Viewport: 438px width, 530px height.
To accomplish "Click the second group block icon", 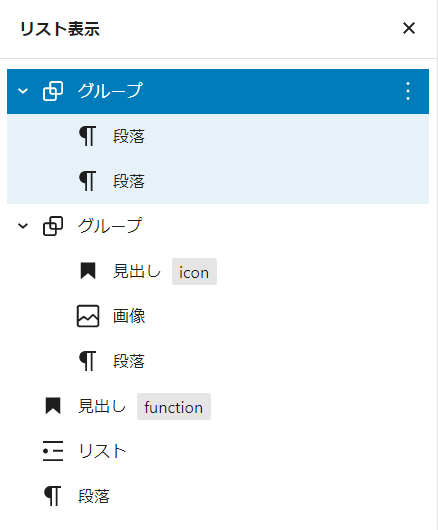I will [x=53, y=226].
